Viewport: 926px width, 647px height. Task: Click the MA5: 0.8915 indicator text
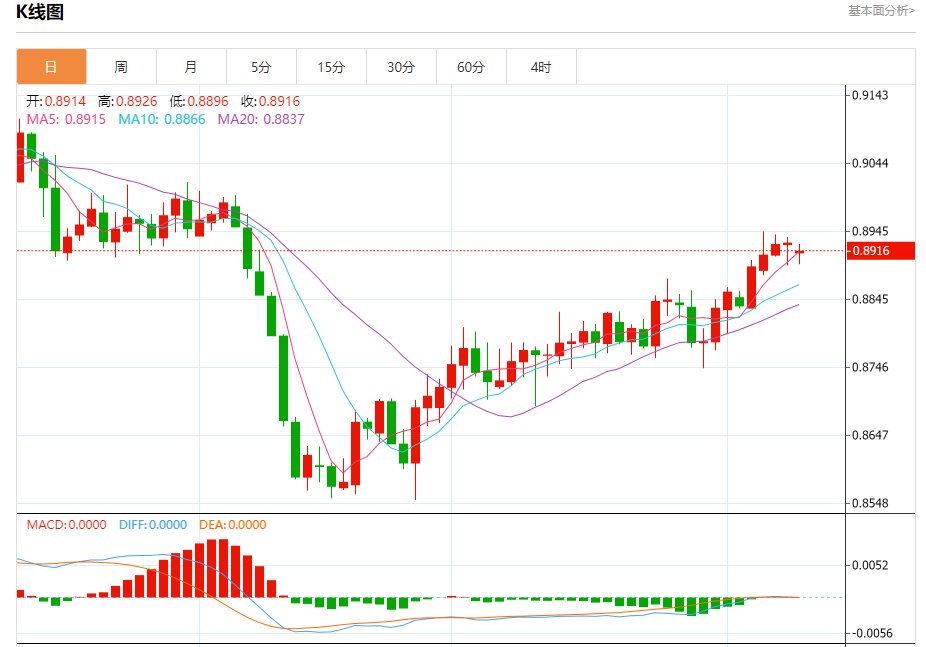click(66, 119)
